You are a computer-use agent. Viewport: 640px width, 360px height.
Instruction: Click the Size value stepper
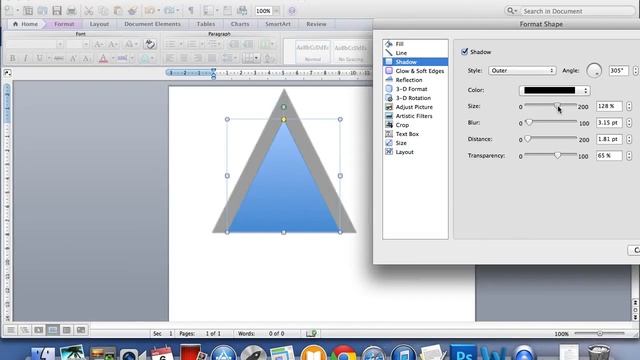629,106
